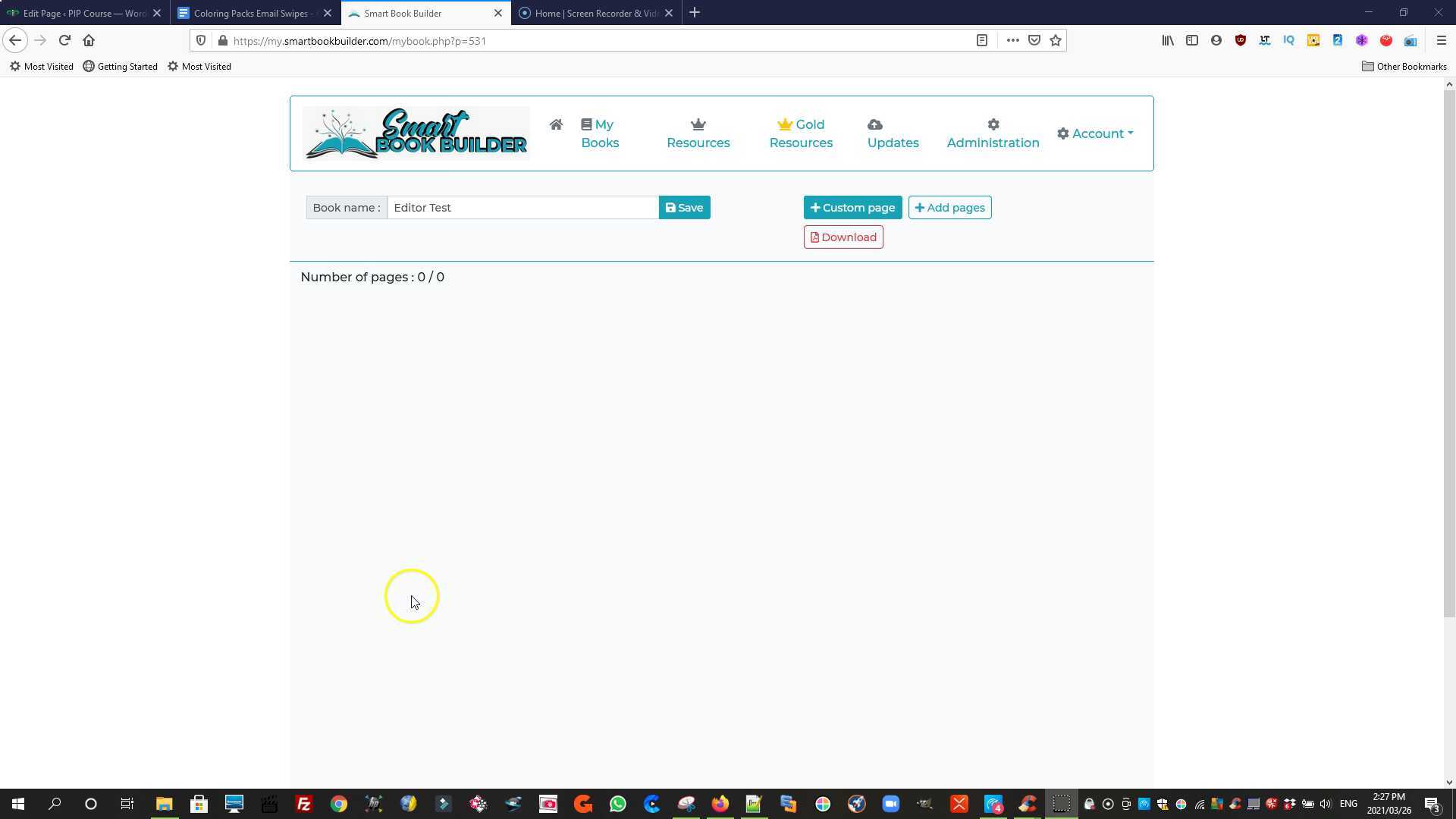This screenshot has width=1456, height=819.
Task: Open Resources with crown icon
Action: point(698,133)
